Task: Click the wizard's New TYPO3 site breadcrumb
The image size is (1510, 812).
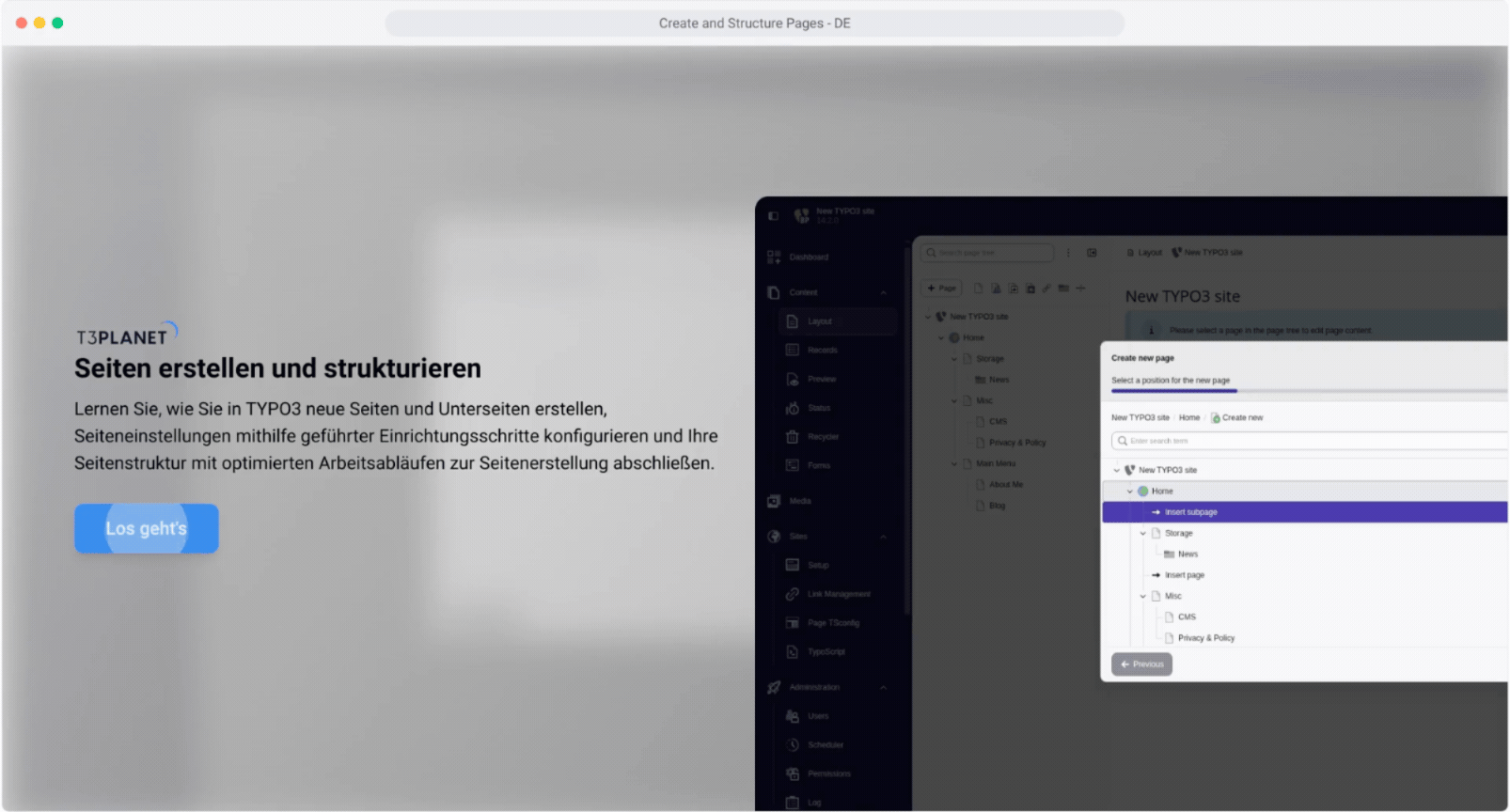Action: coord(1140,417)
